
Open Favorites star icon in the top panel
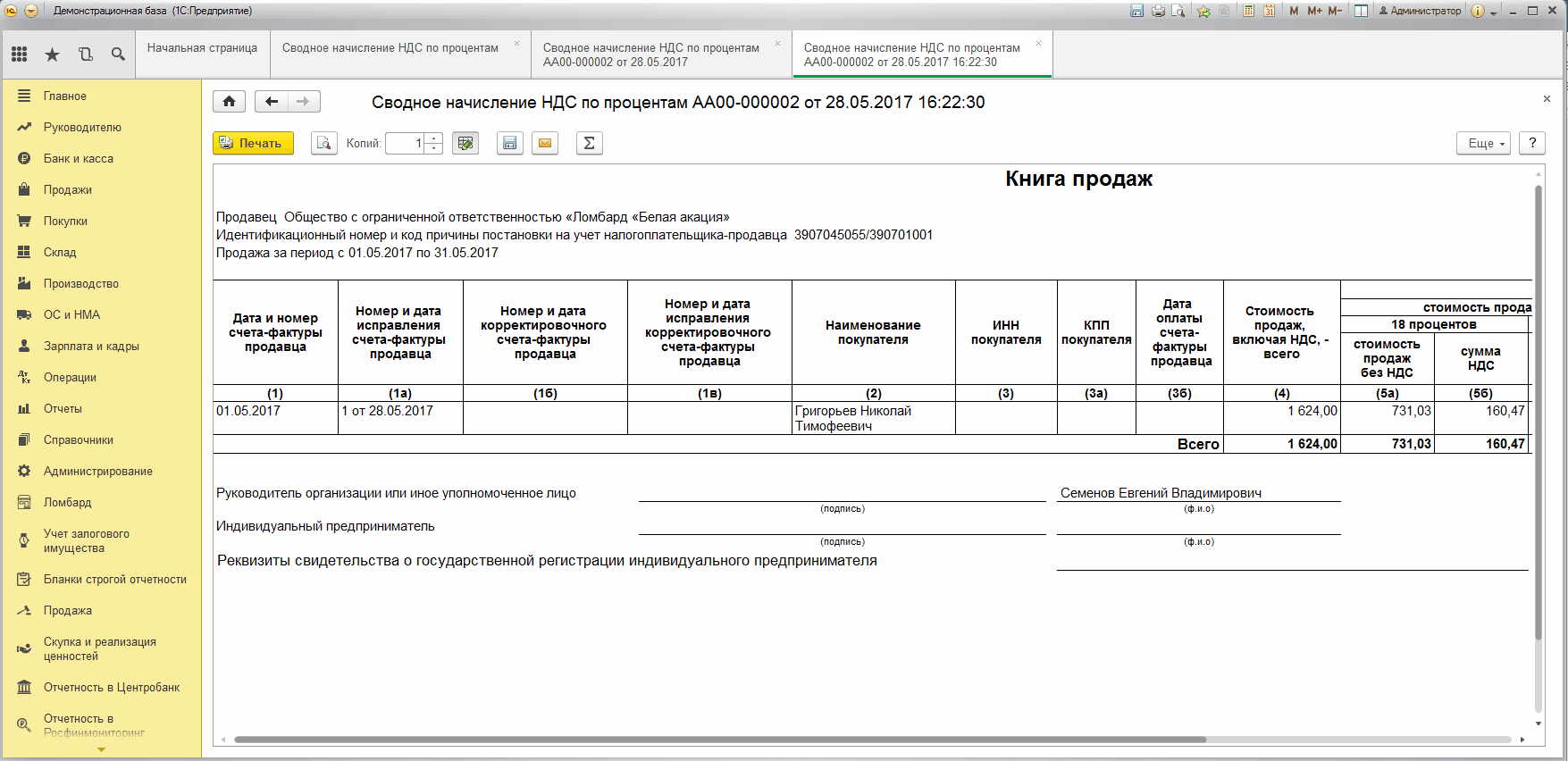pyautogui.click(x=53, y=54)
